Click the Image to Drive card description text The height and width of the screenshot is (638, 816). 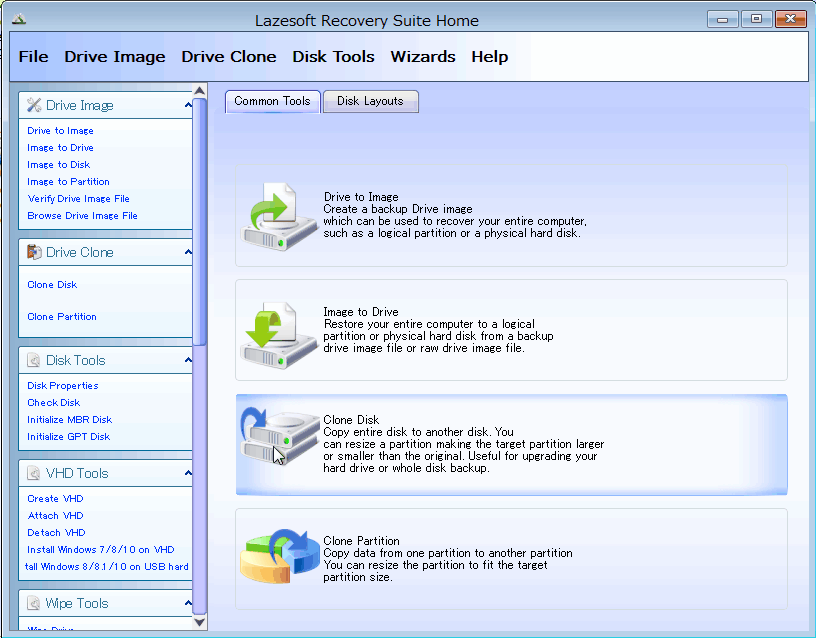coord(438,330)
